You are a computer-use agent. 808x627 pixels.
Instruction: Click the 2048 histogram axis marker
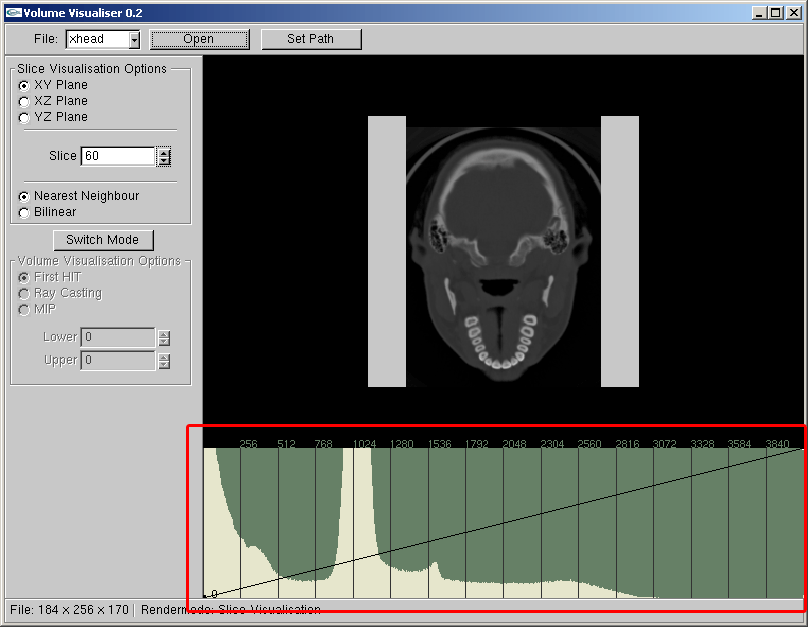[514, 443]
